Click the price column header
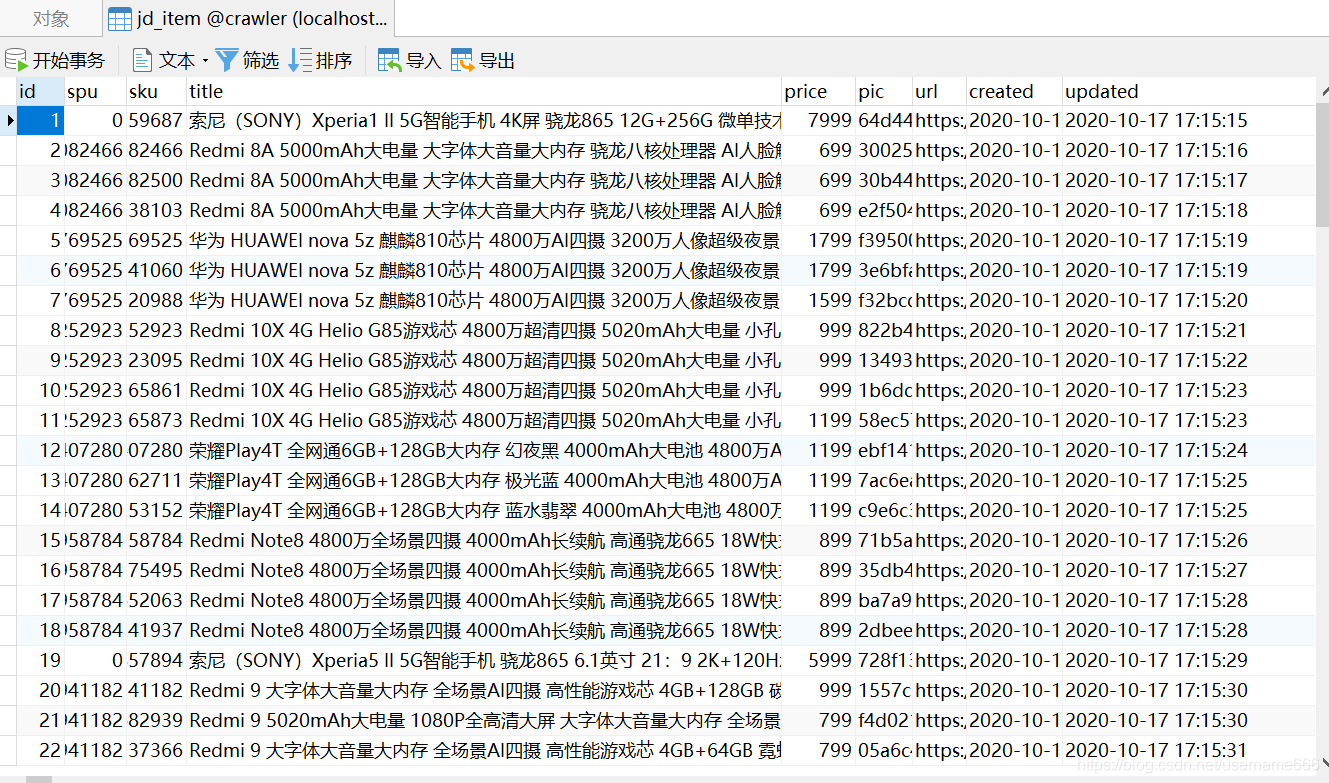The height and width of the screenshot is (783, 1329). click(x=818, y=91)
